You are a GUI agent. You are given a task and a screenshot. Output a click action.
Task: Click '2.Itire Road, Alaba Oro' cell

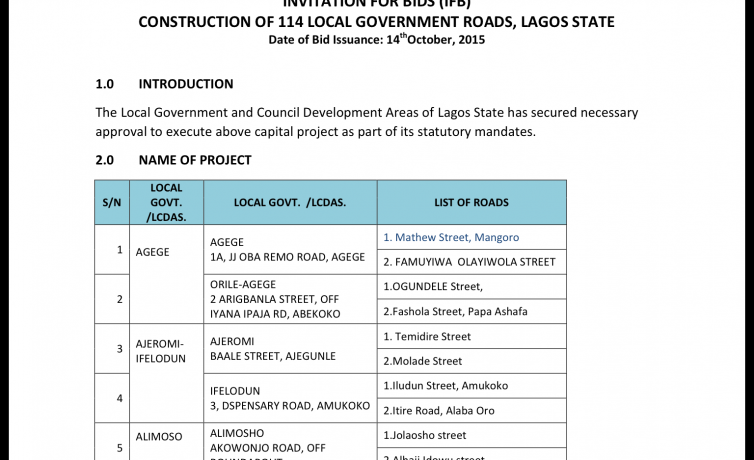(x=472, y=410)
